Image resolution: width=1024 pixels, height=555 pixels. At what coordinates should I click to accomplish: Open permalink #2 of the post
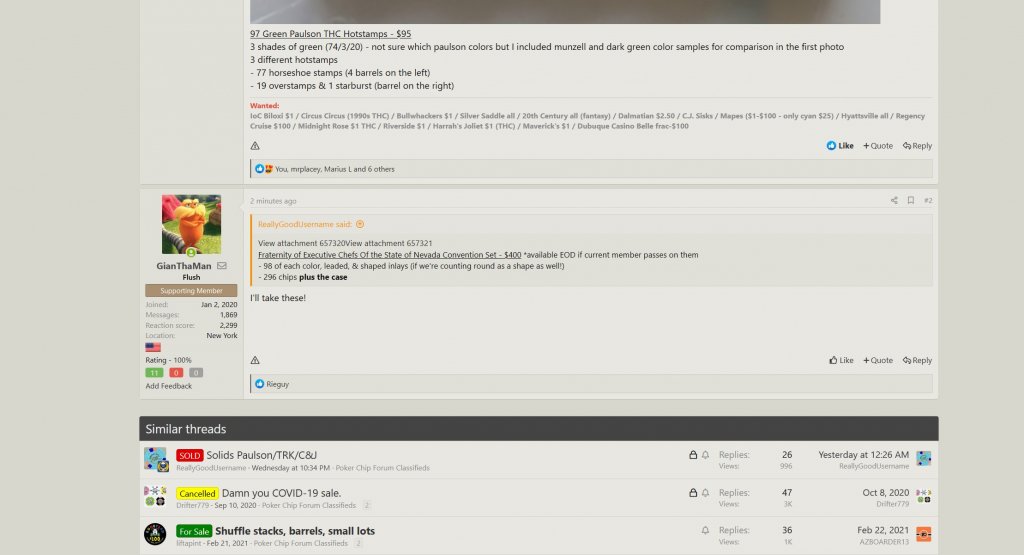point(928,200)
